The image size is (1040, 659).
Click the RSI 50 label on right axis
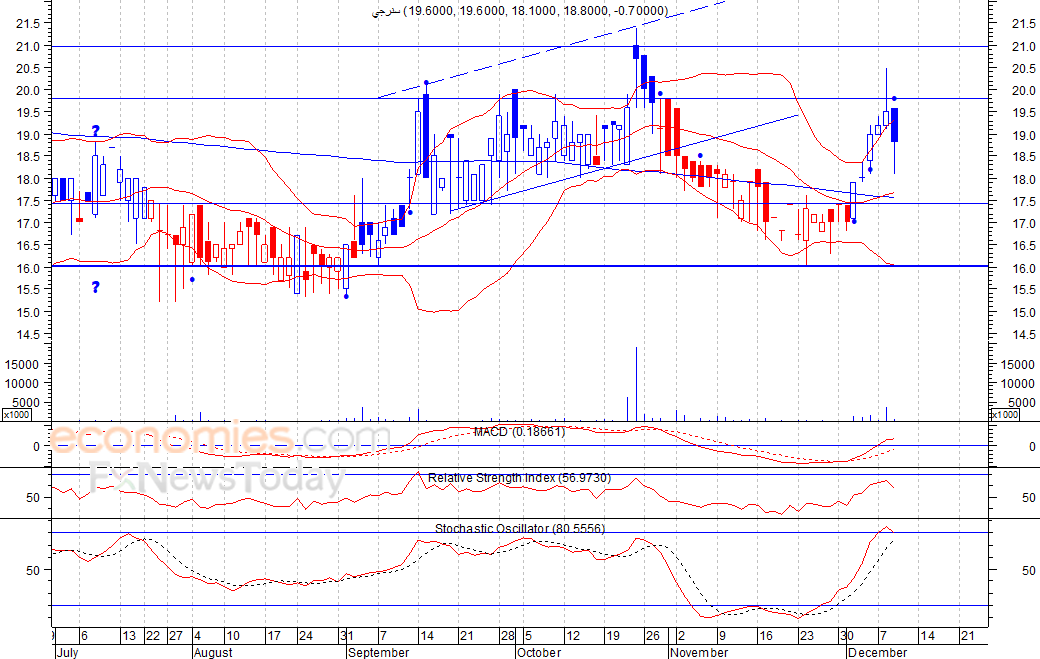pyautogui.click(x=1028, y=497)
